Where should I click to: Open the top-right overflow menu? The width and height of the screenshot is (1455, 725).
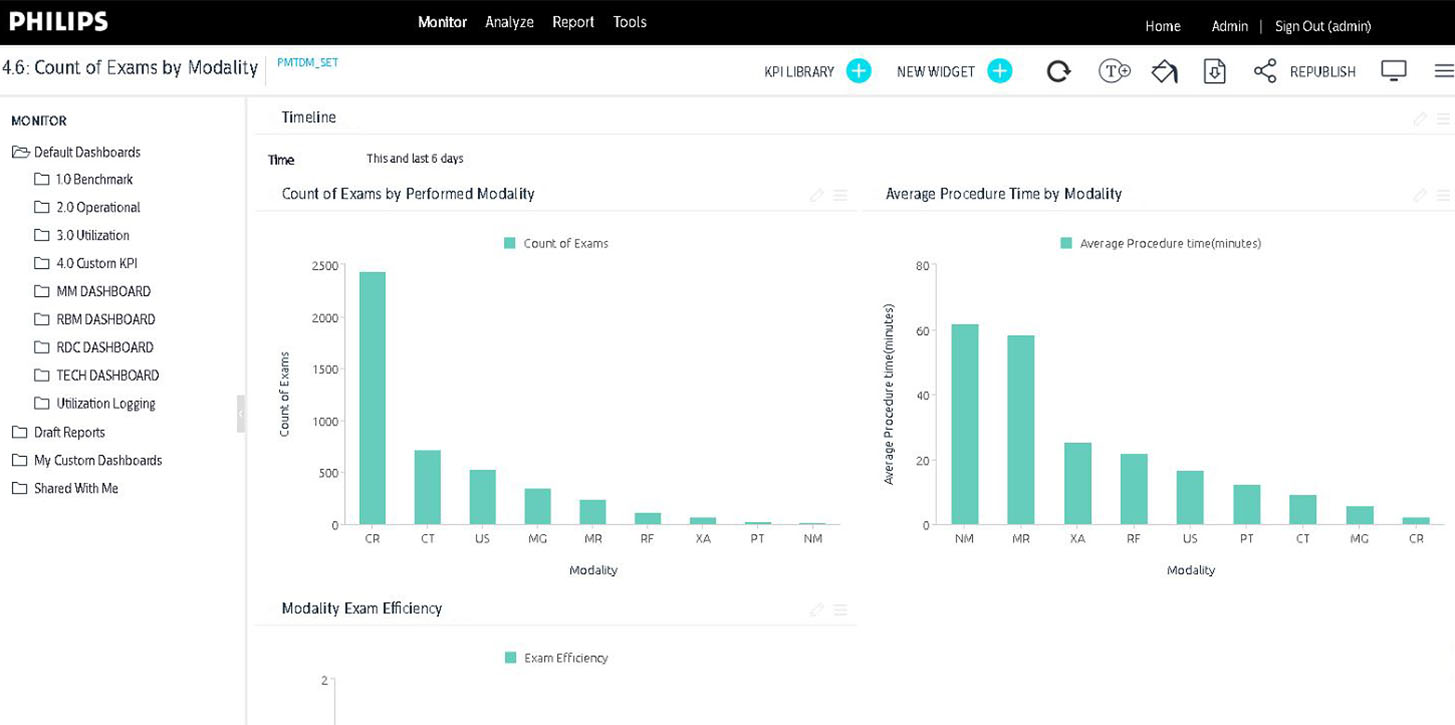(1442, 70)
